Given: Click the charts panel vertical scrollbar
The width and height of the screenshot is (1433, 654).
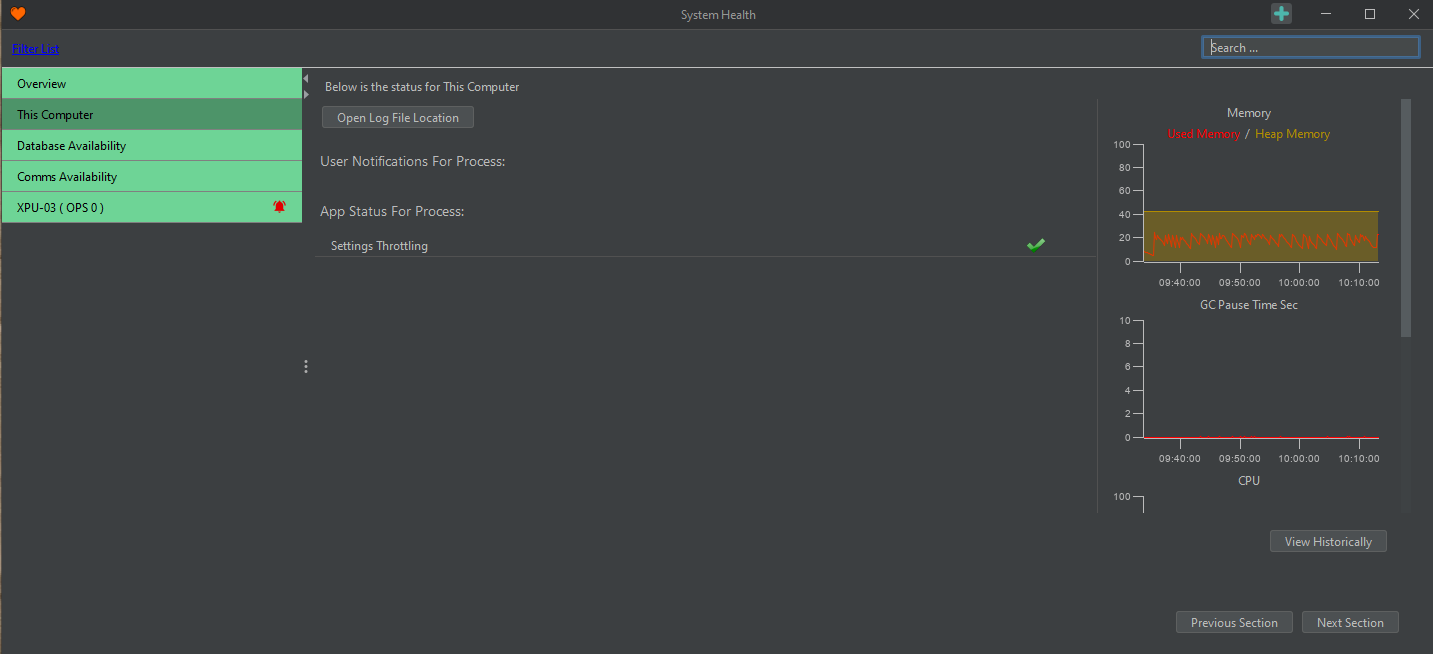Looking at the screenshot, I should (1405, 220).
